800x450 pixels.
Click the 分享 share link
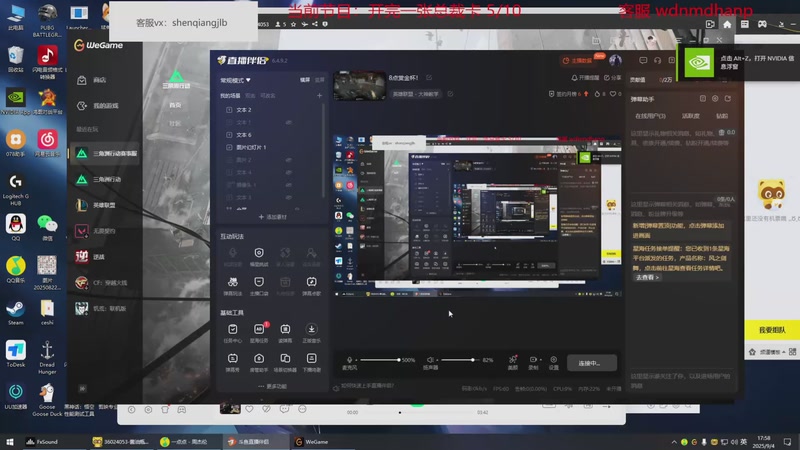pyautogui.click(x=613, y=78)
